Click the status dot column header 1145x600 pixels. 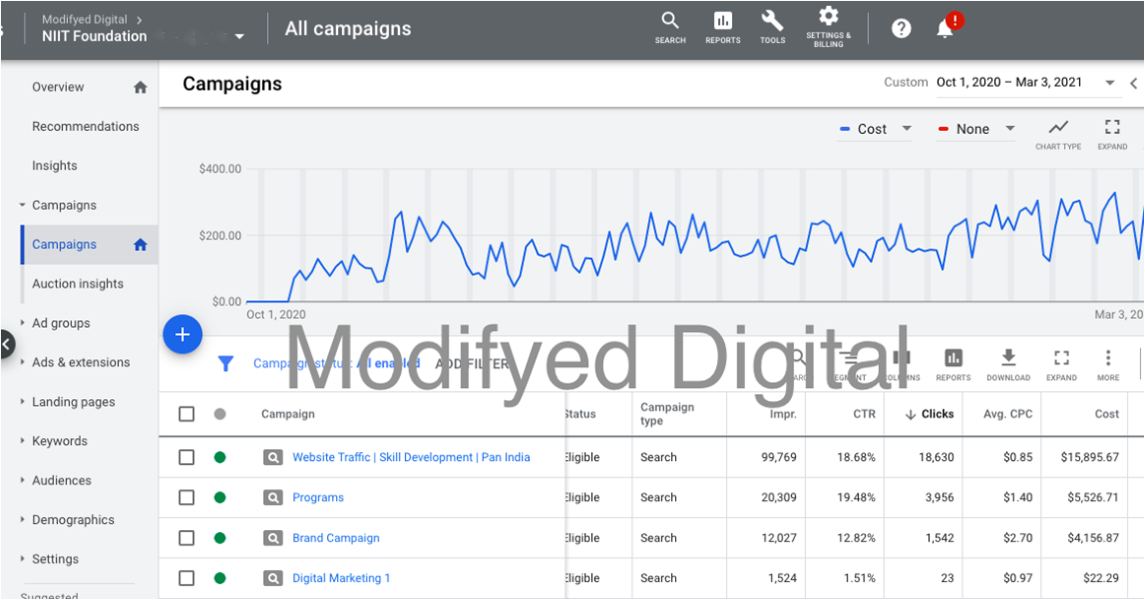tap(220, 414)
